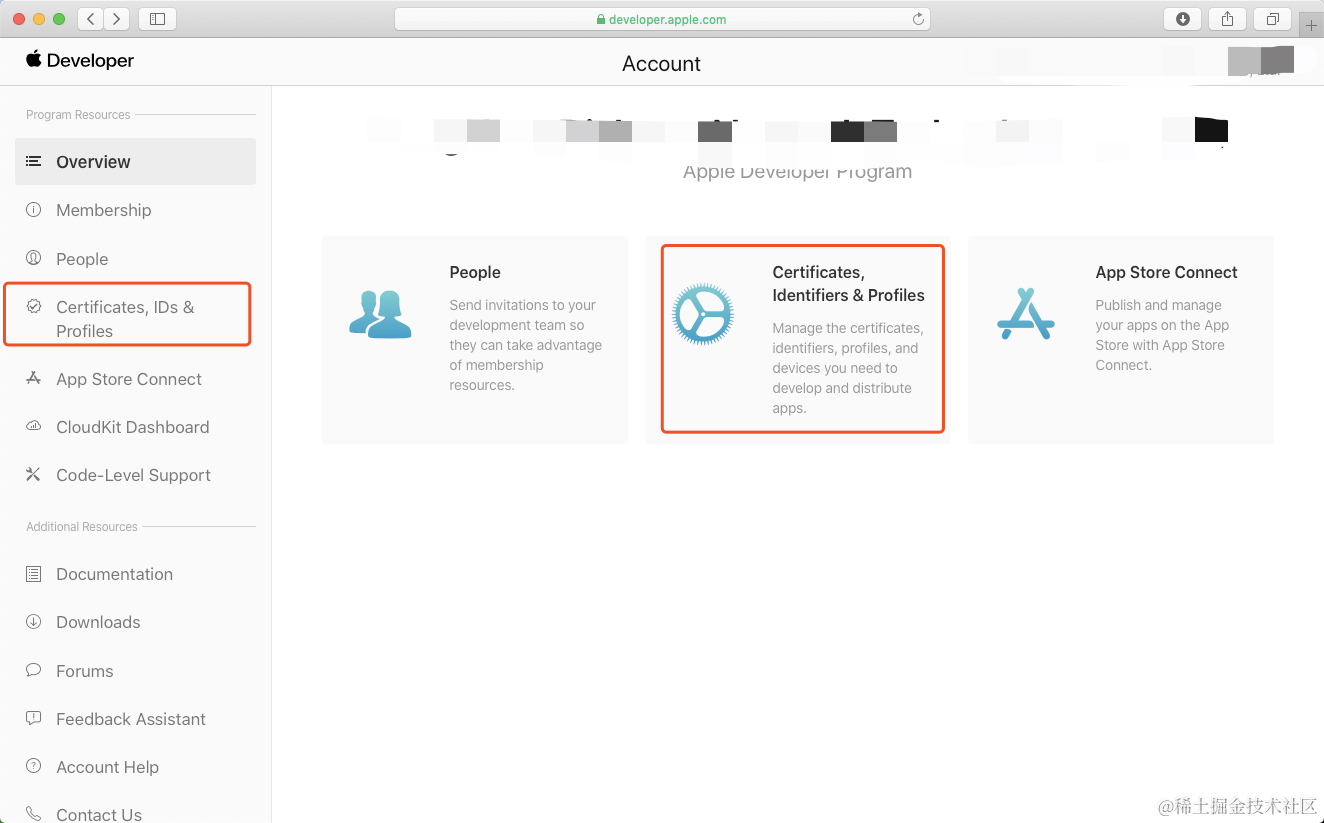Open a new tab with plus button
Screen dimensions: 1324x823
tap(1311, 25)
